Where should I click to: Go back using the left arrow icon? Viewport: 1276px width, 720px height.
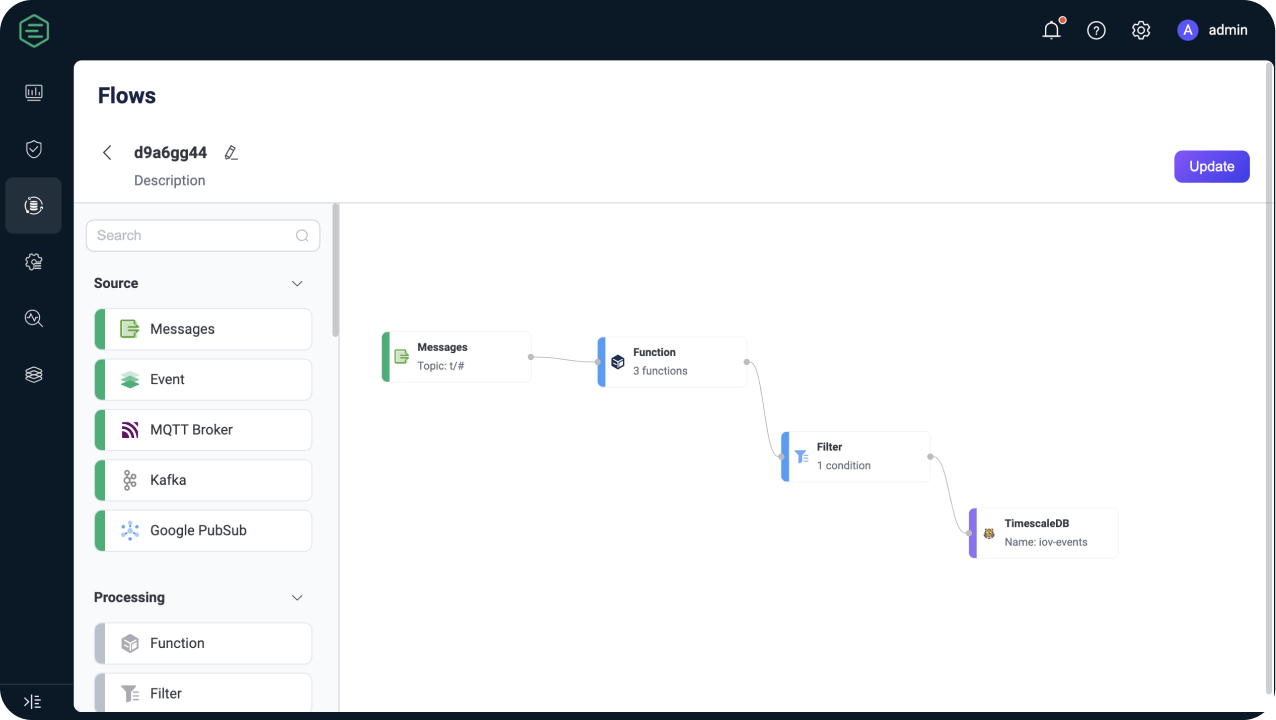click(107, 153)
